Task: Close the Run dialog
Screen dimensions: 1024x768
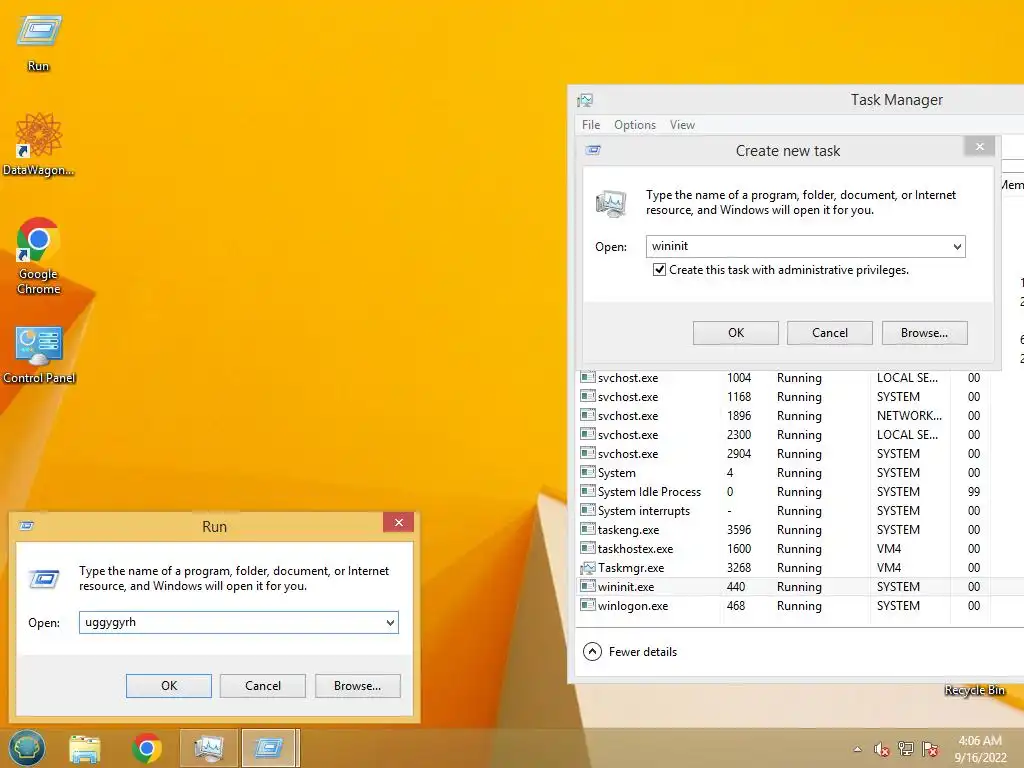Action: pyautogui.click(x=398, y=522)
